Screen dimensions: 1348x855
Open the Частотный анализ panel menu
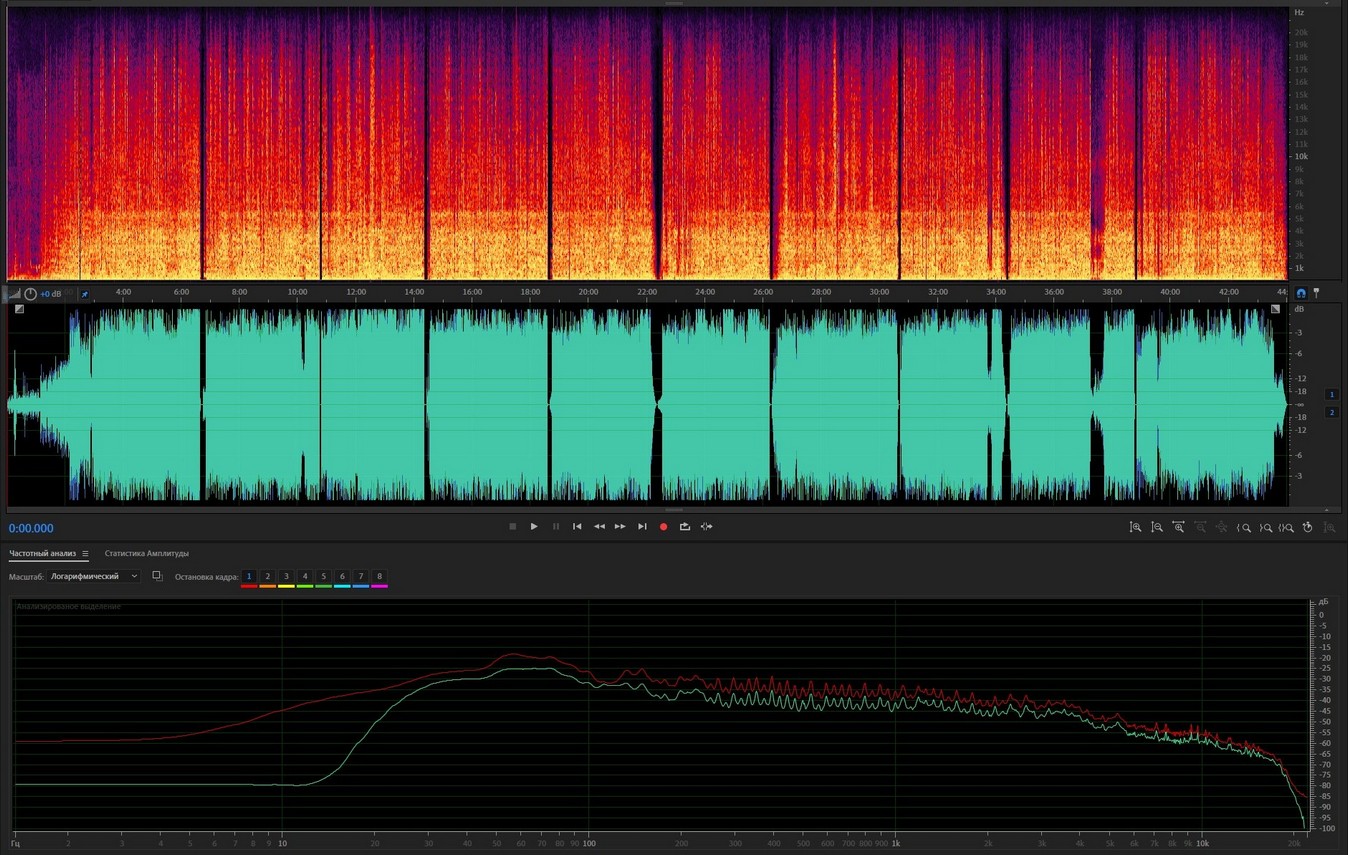point(85,554)
